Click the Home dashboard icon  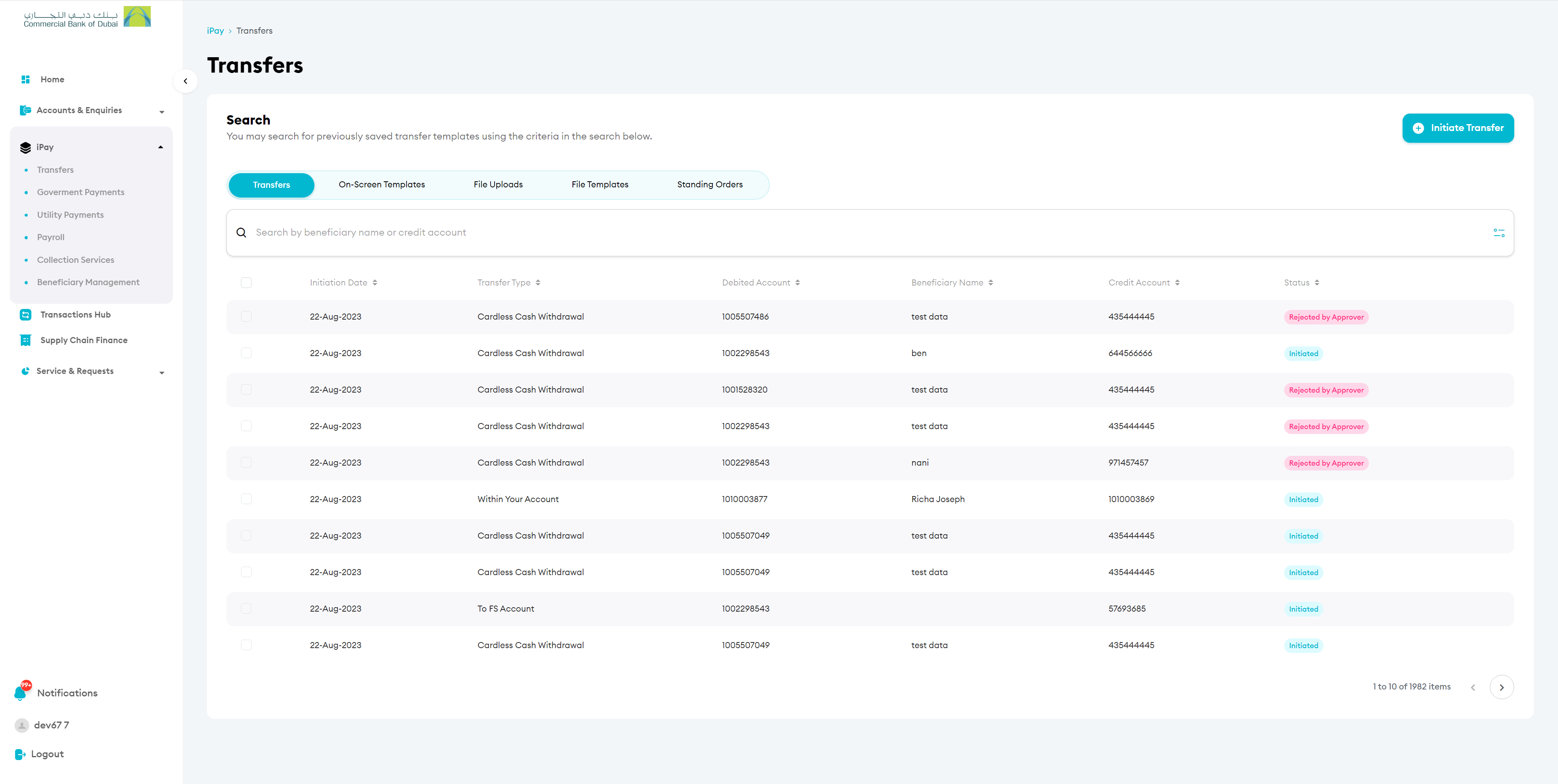coord(26,79)
